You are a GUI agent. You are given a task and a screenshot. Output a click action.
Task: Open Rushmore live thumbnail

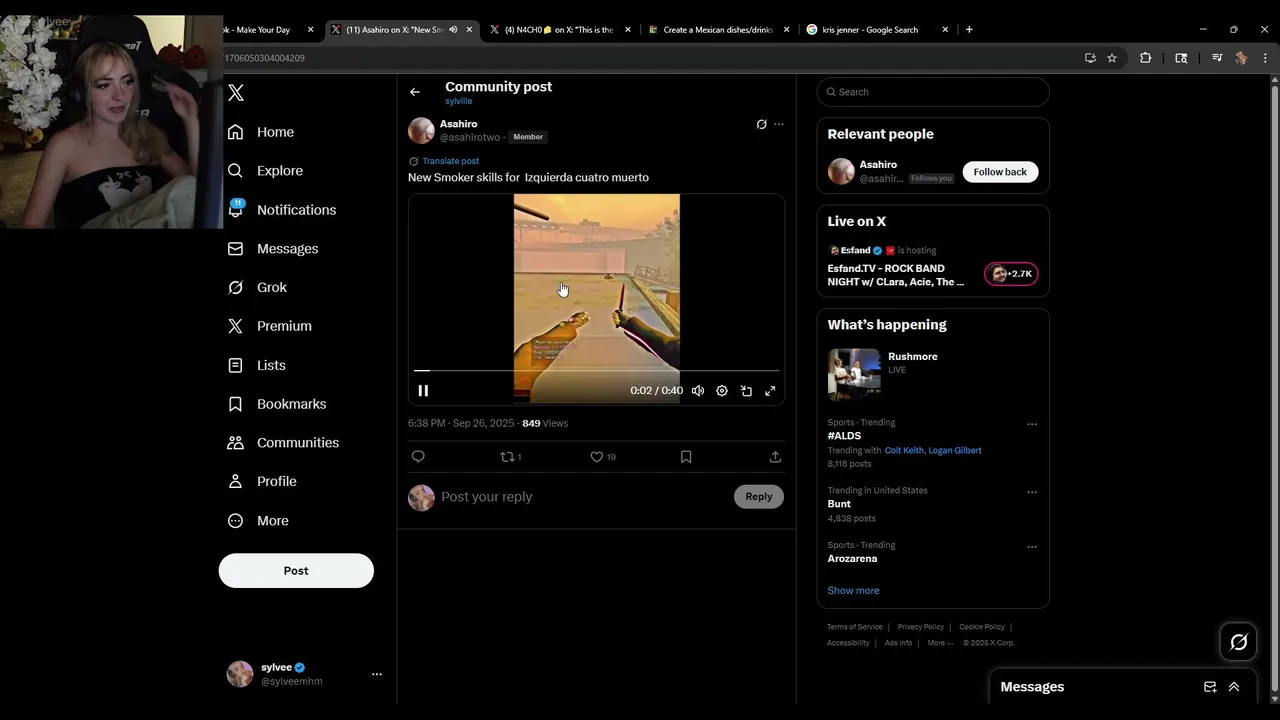[854, 374]
